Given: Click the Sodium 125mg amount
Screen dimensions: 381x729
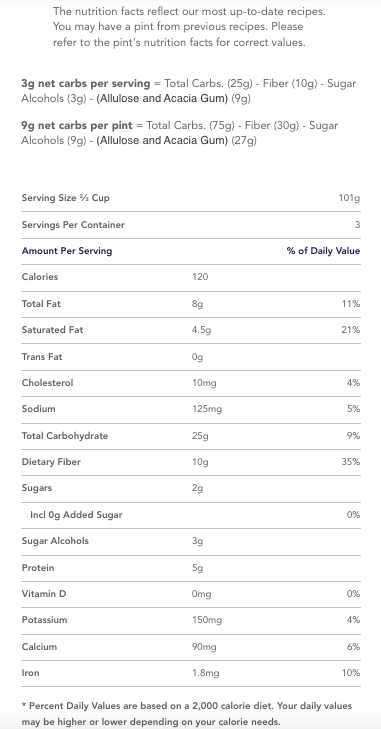Looking at the screenshot, I should (x=207, y=409).
